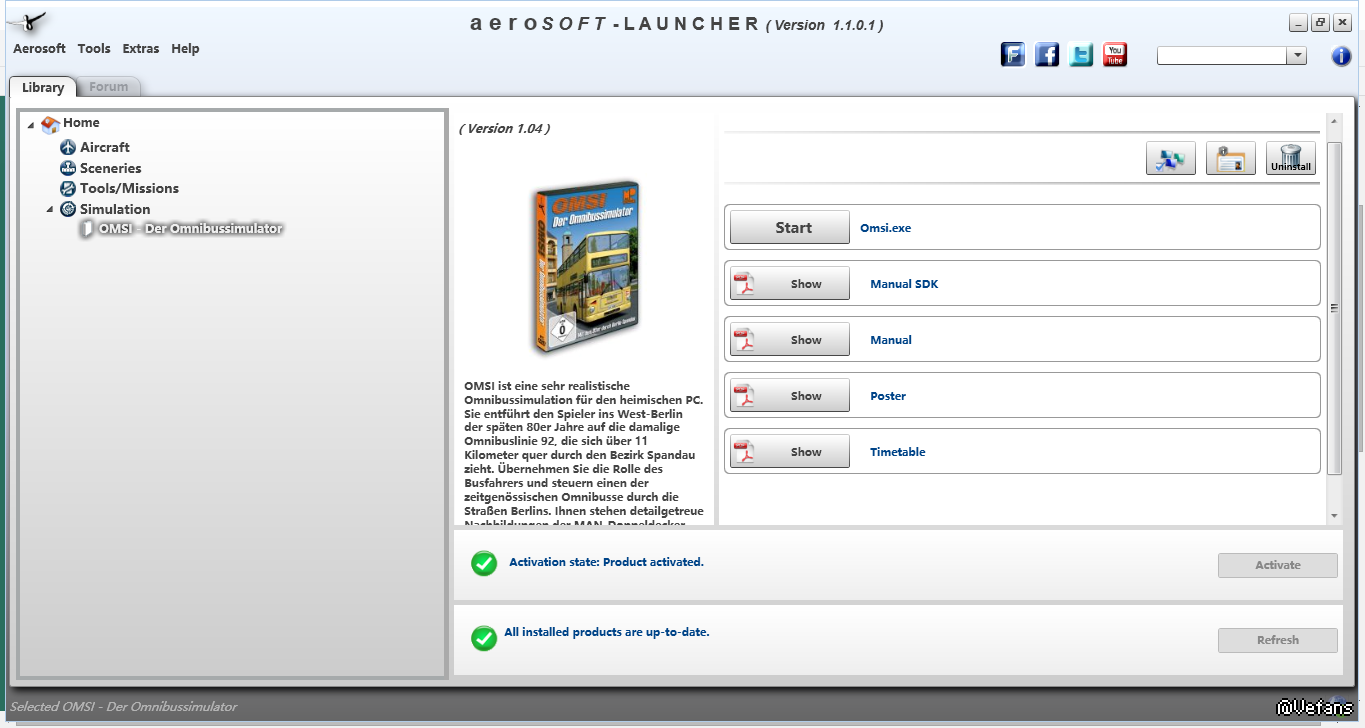Screen dimensions: 1365x728
Task: Click Show for Poster
Action: coord(790,396)
